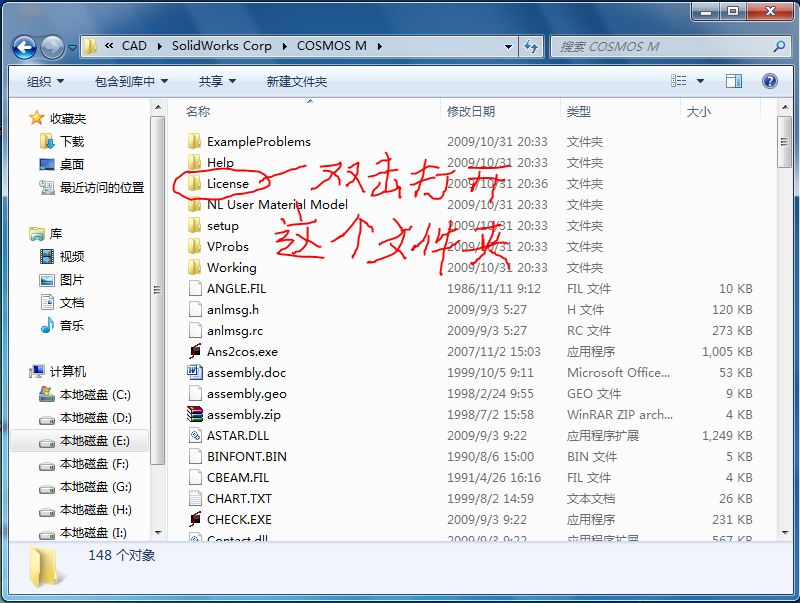Open the 视频 library

[62, 256]
